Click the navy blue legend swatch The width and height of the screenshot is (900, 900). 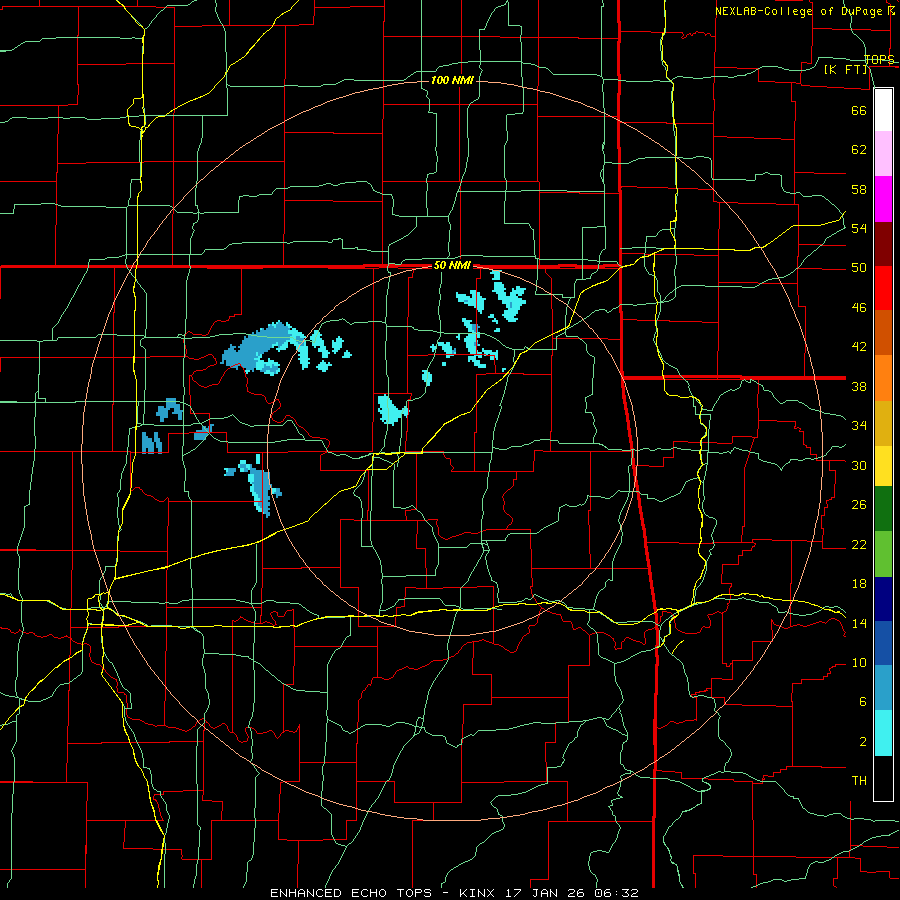883,599
